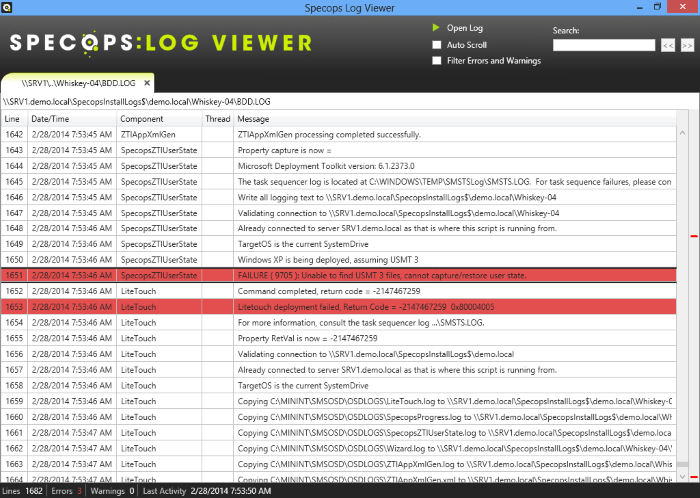Click the vertical scrollbar track
This screenshot has height=498, width=700.
point(693,350)
